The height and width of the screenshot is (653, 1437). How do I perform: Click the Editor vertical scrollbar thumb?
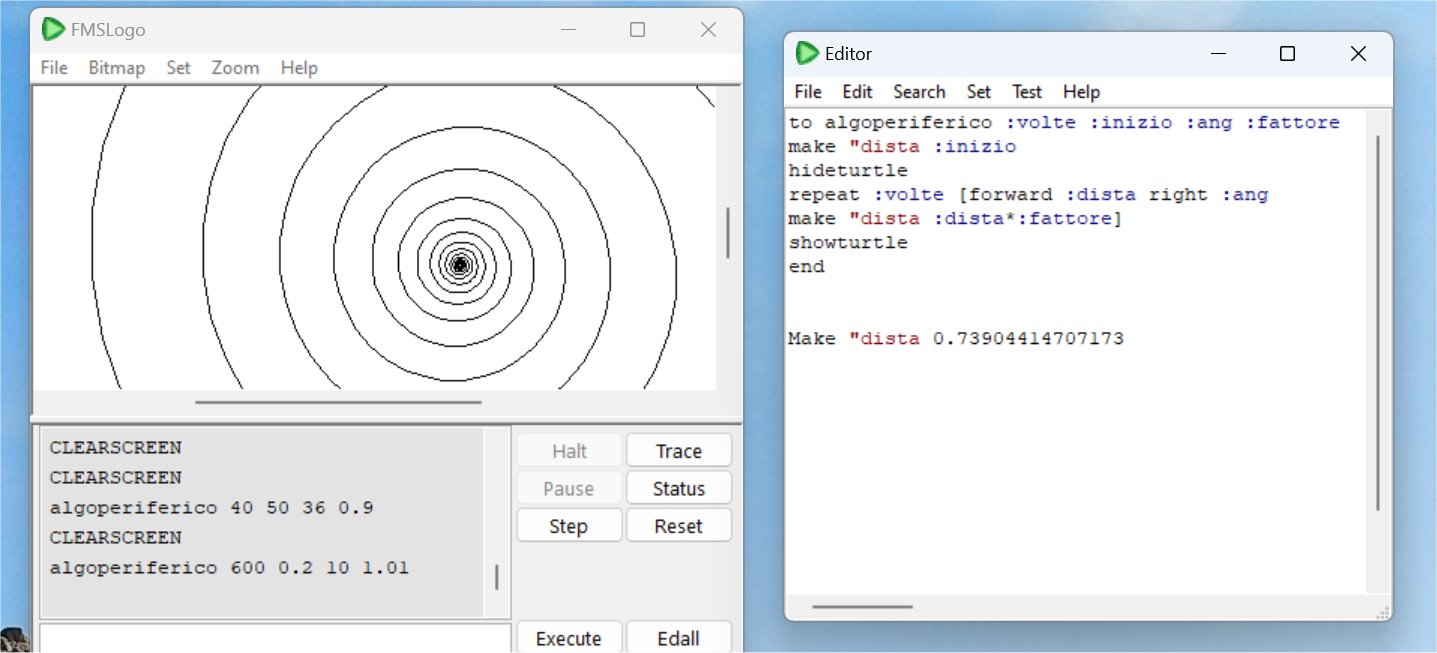coord(1378,323)
